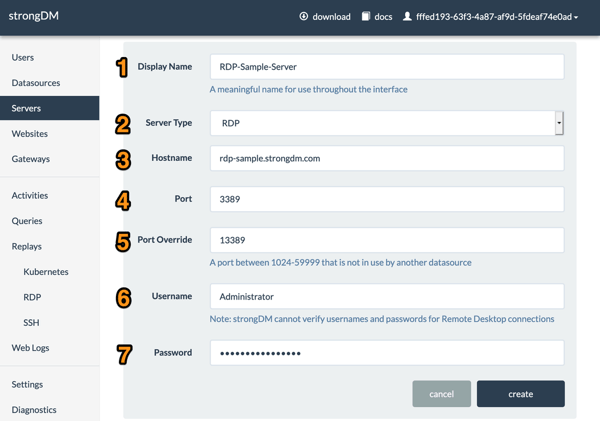Image resolution: width=600 pixels, height=421 pixels.
Task: Focus the Display Name input field
Action: (x=387, y=67)
